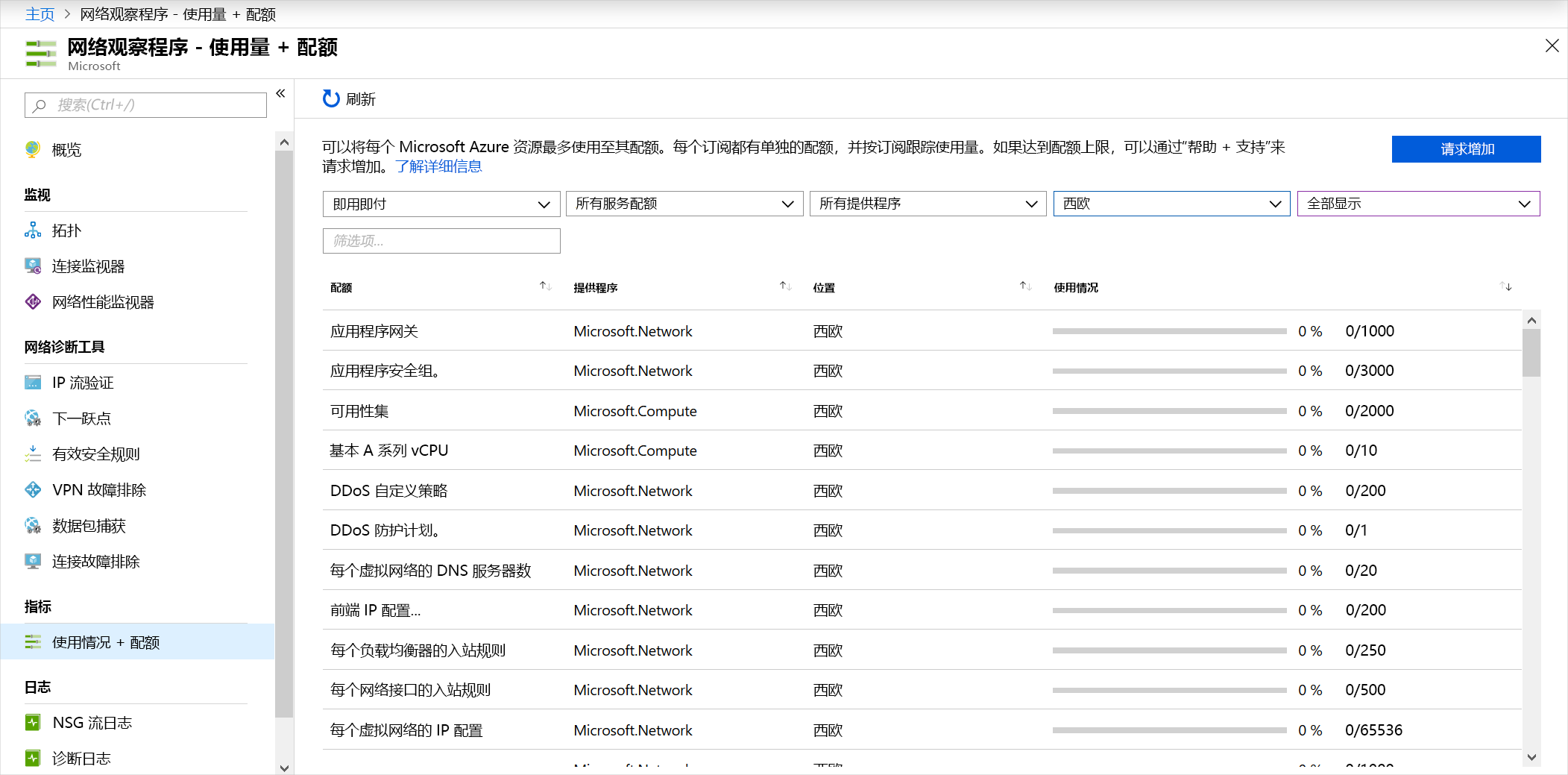Click the 概览 overview globe icon
Screen dimensions: 1568x775
(33, 149)
